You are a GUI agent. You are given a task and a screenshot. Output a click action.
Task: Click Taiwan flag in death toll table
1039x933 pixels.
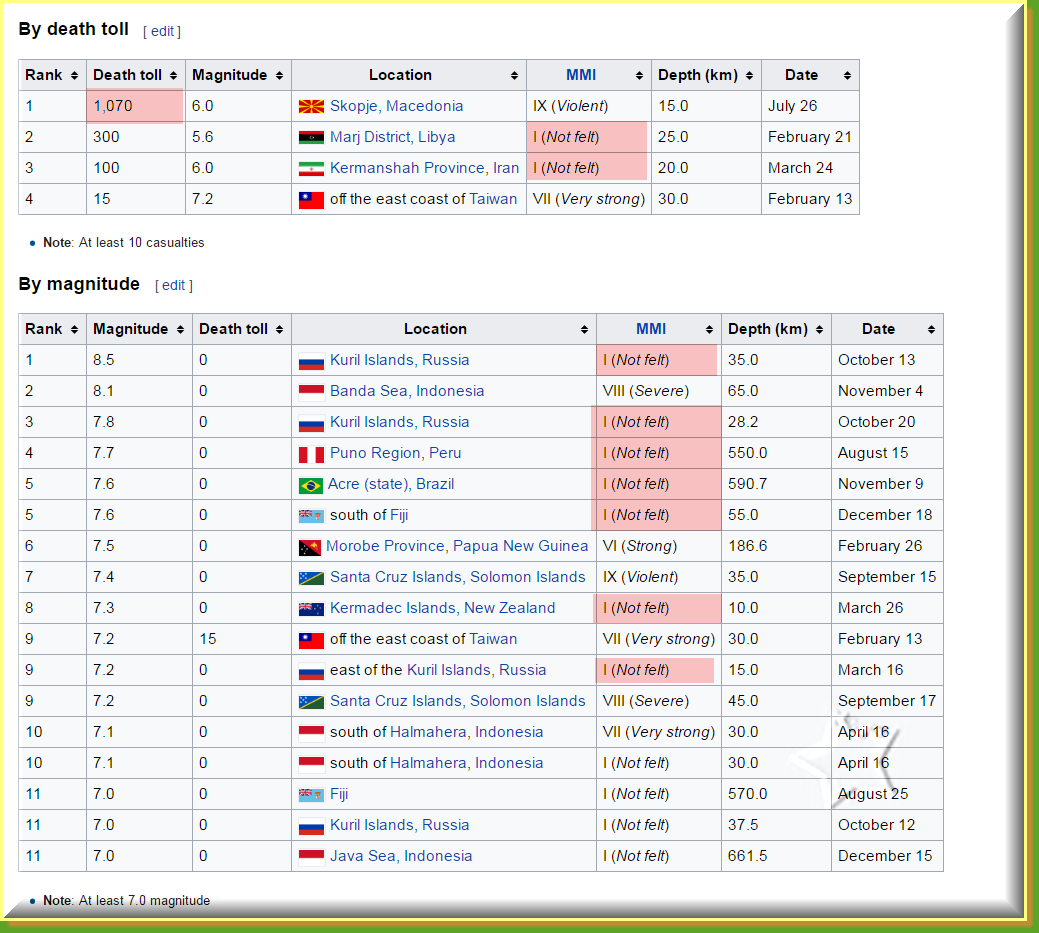[x=311, y=199]
